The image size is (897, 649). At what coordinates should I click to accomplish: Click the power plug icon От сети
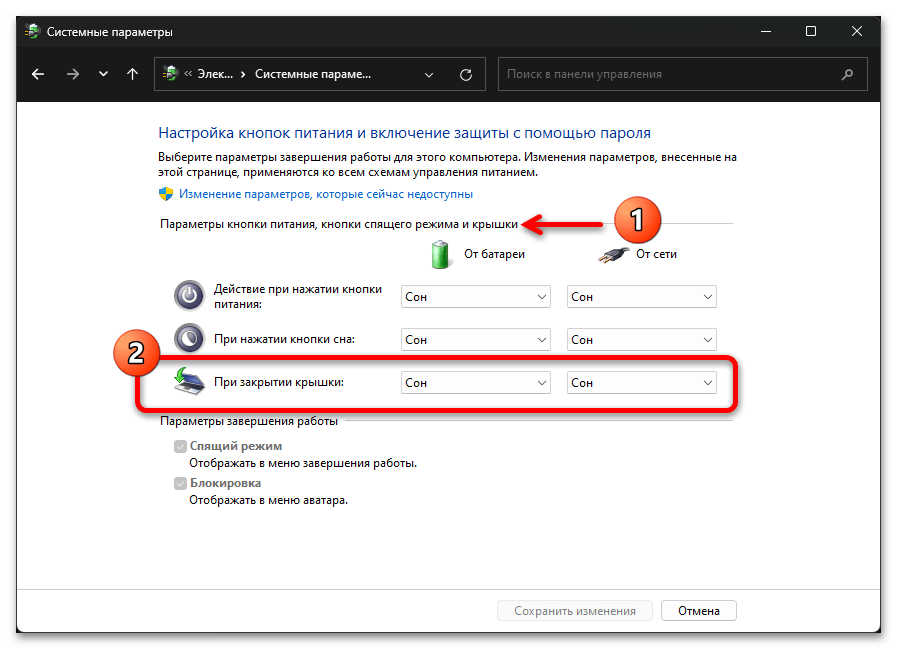pos(613,255)
